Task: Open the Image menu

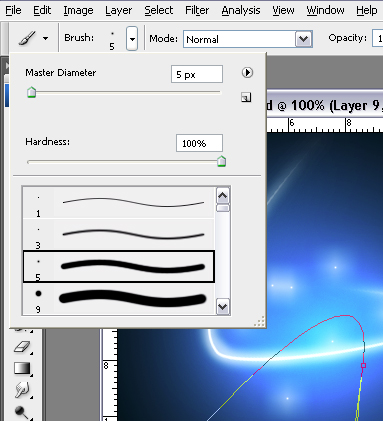Action: pyautogui.click(x=78, y=11)
